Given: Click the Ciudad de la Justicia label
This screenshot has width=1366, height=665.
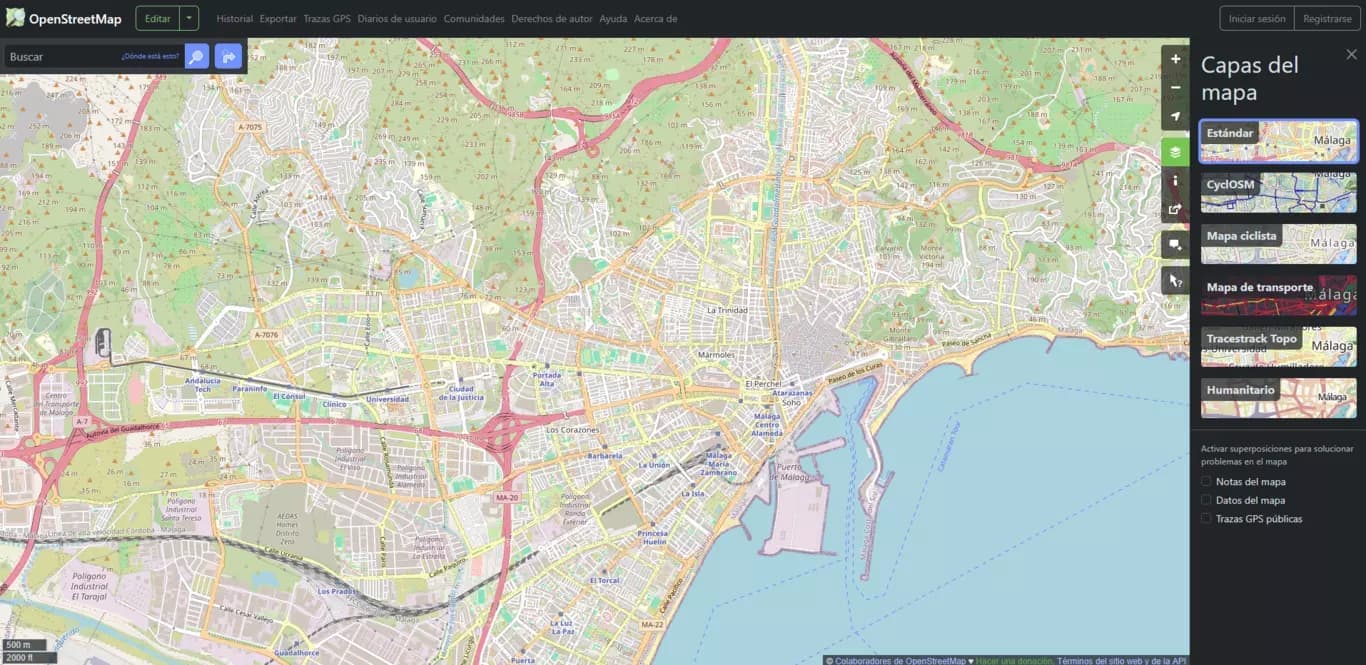Looking at the screenshot, I should coord(461,393).
